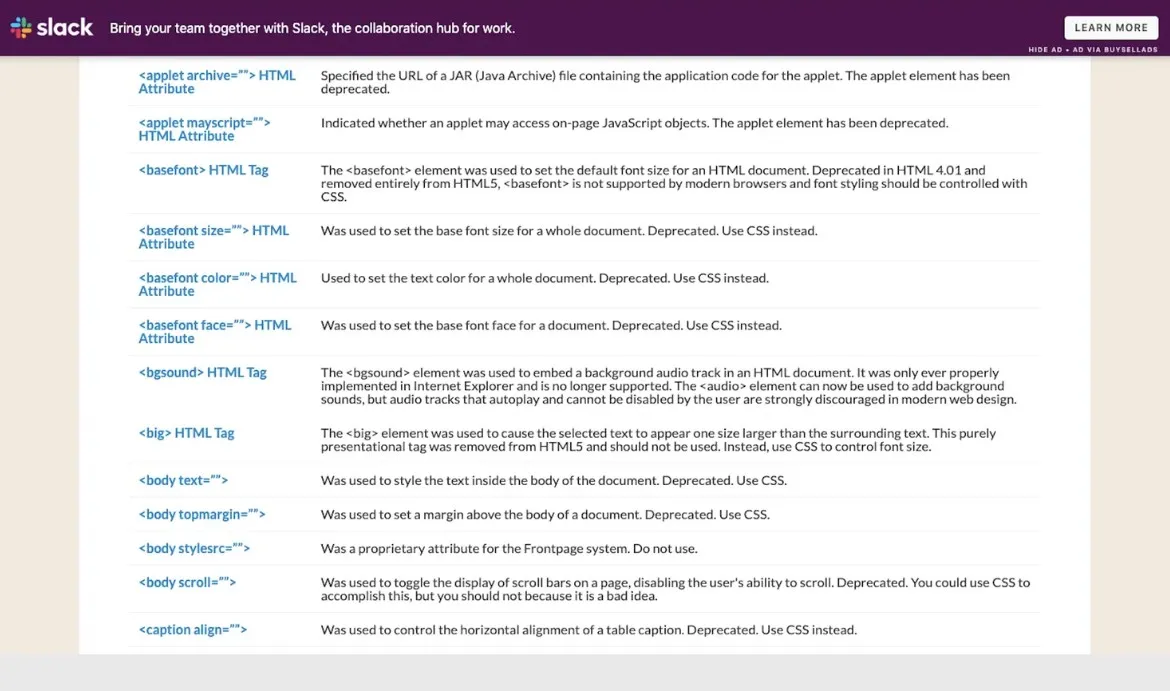Click text about table caption horizontal alignment
Screen dimensions: 1170x691
pyautogui.click(x=589, y=630)
